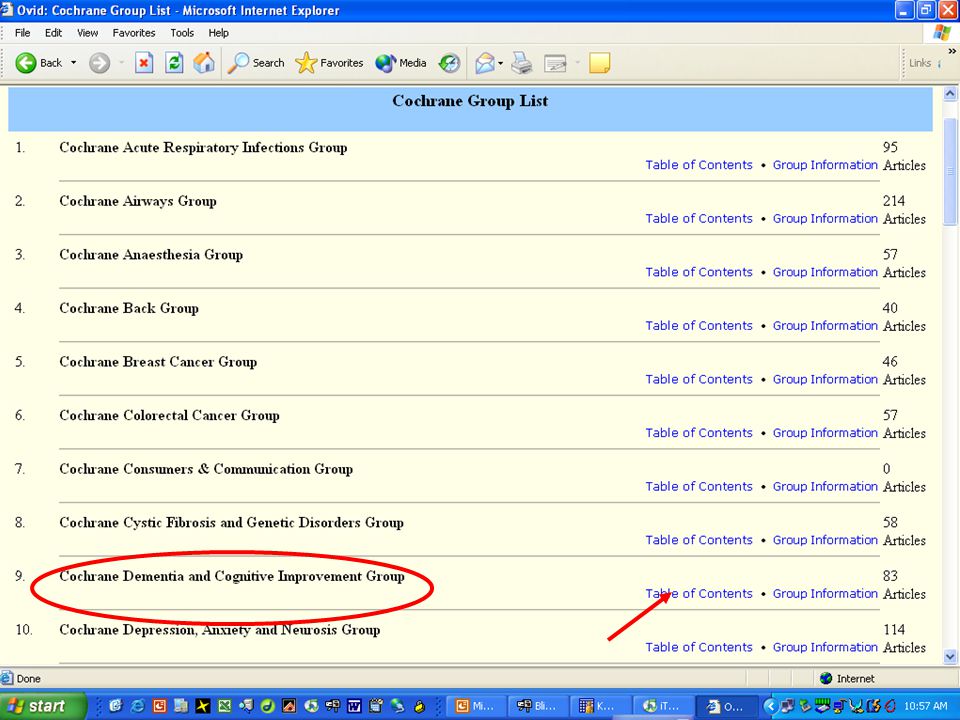
Task: Open Table of Contents for Cochrane Anaesthesia Group
Action: pos(699,272)
